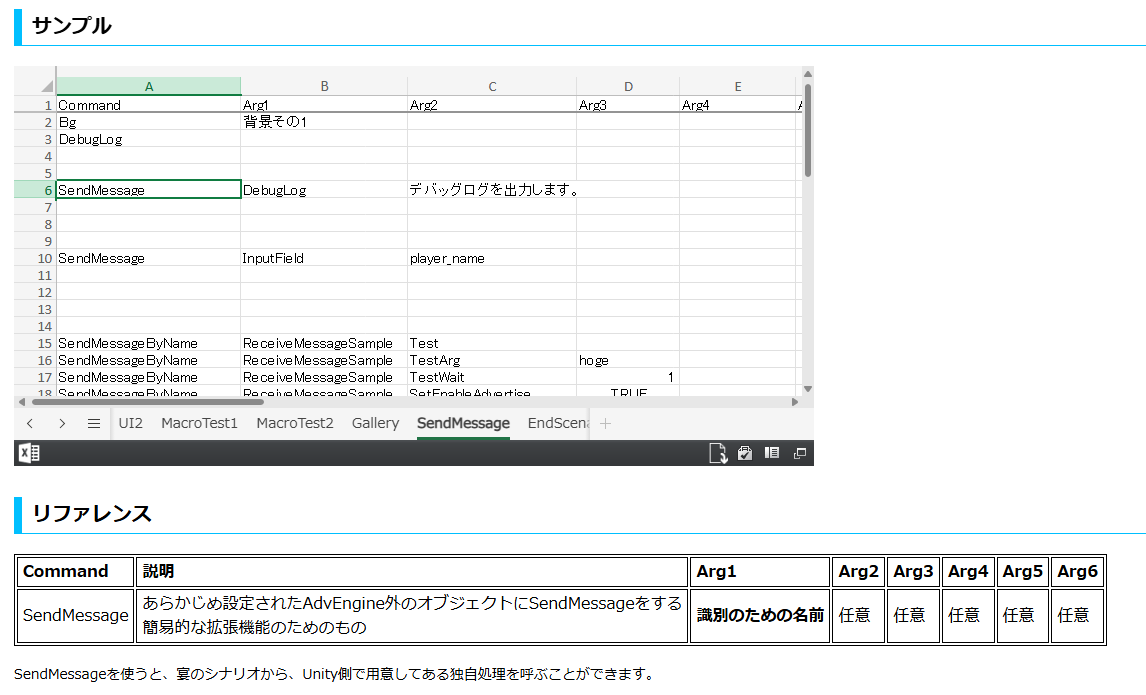Click the add new sheet plus icon
This screenshot has width=1146, height=695.
(x=605, y=423)
